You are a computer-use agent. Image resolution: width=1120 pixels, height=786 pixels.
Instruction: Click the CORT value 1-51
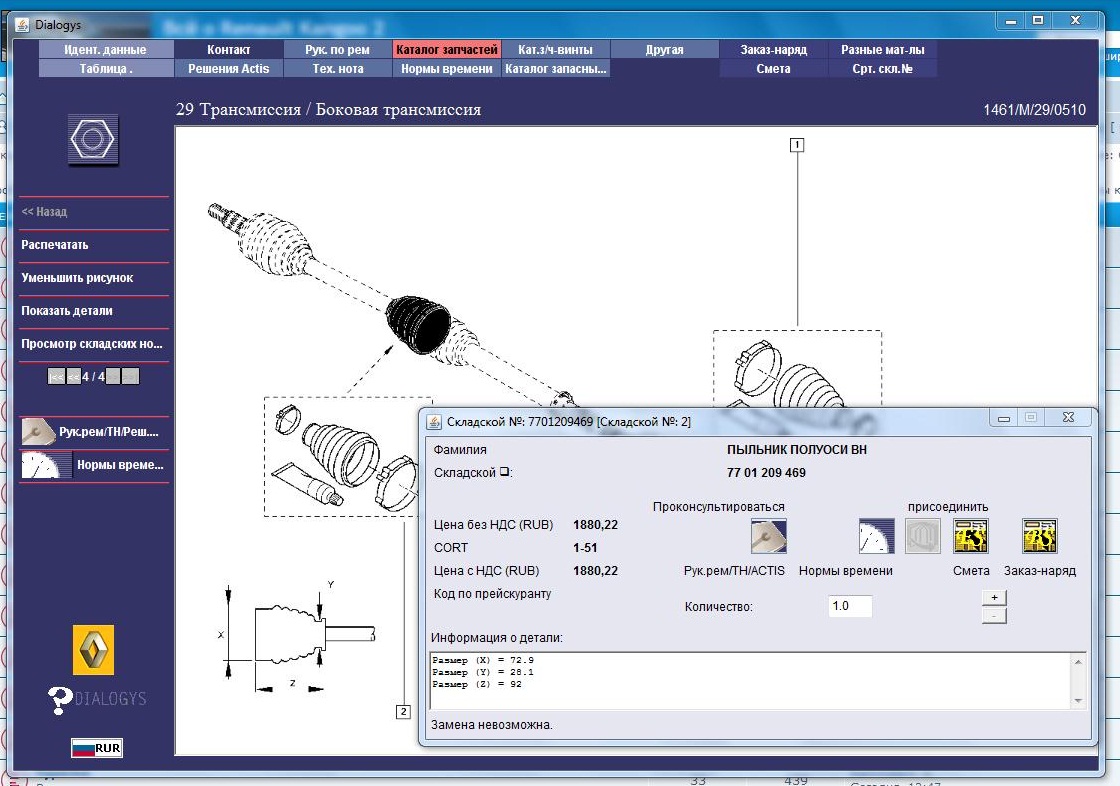[x=585, y=548]
